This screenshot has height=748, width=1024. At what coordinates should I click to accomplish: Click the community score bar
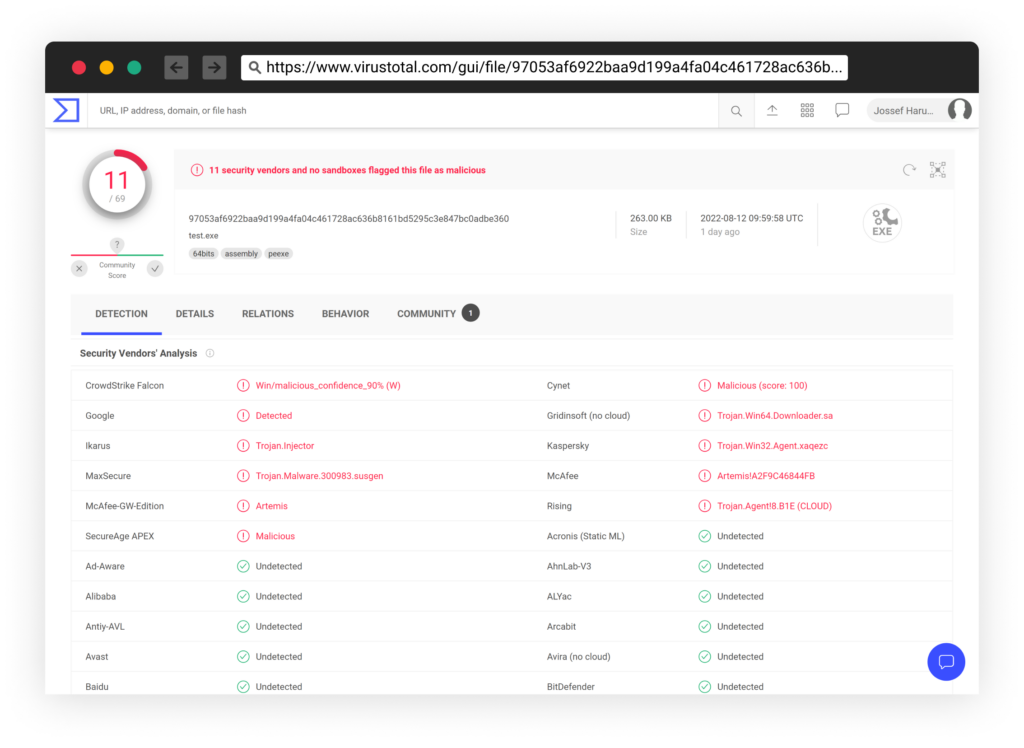(117, 255)
